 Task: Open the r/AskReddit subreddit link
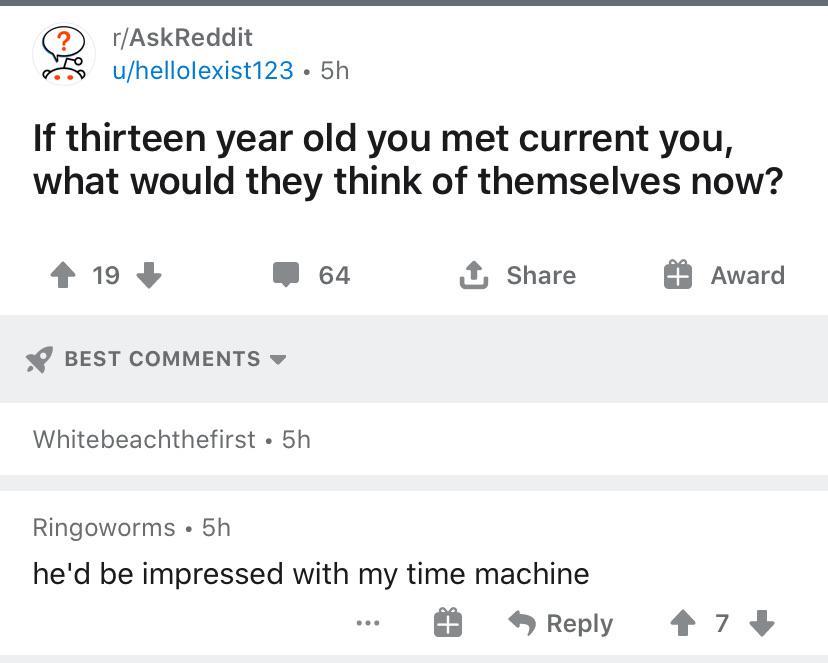click(182, 37)
